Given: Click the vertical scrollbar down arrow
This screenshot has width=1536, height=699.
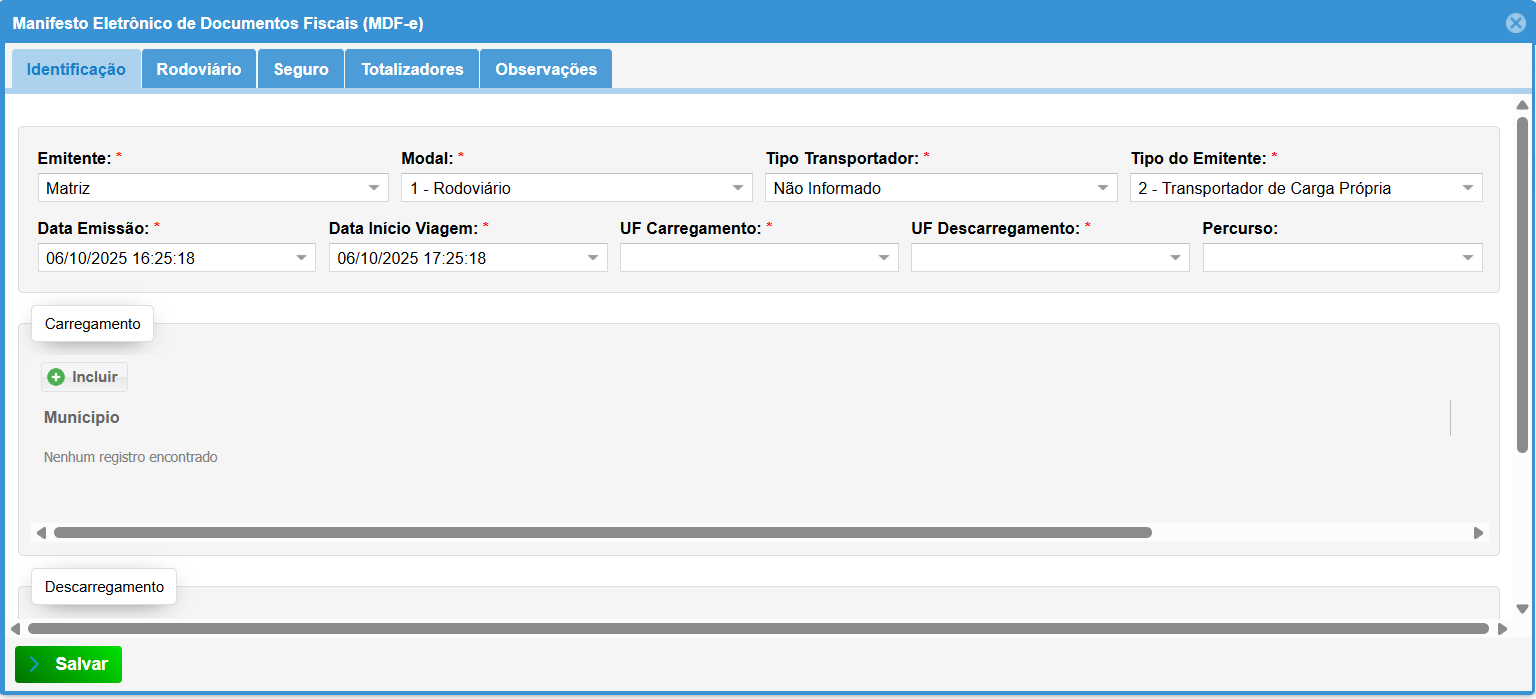Looking at the screenshot, I should 1522,608.
